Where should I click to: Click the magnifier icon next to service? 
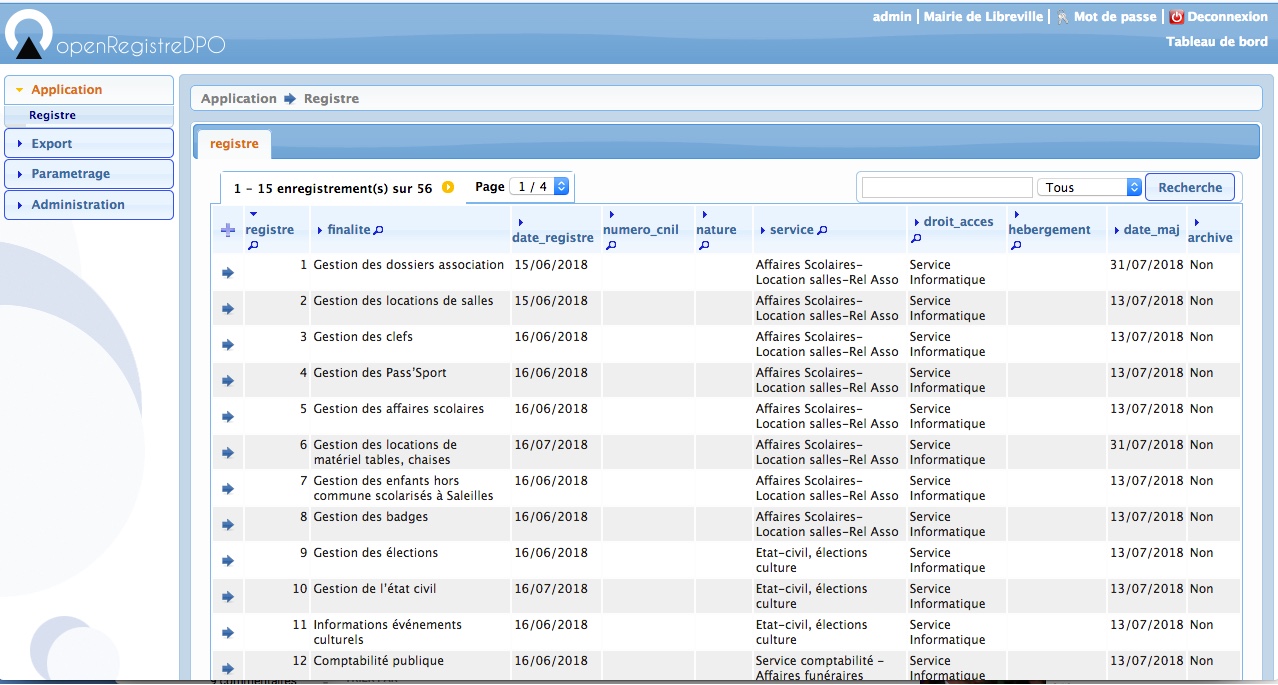pos(822,230)
